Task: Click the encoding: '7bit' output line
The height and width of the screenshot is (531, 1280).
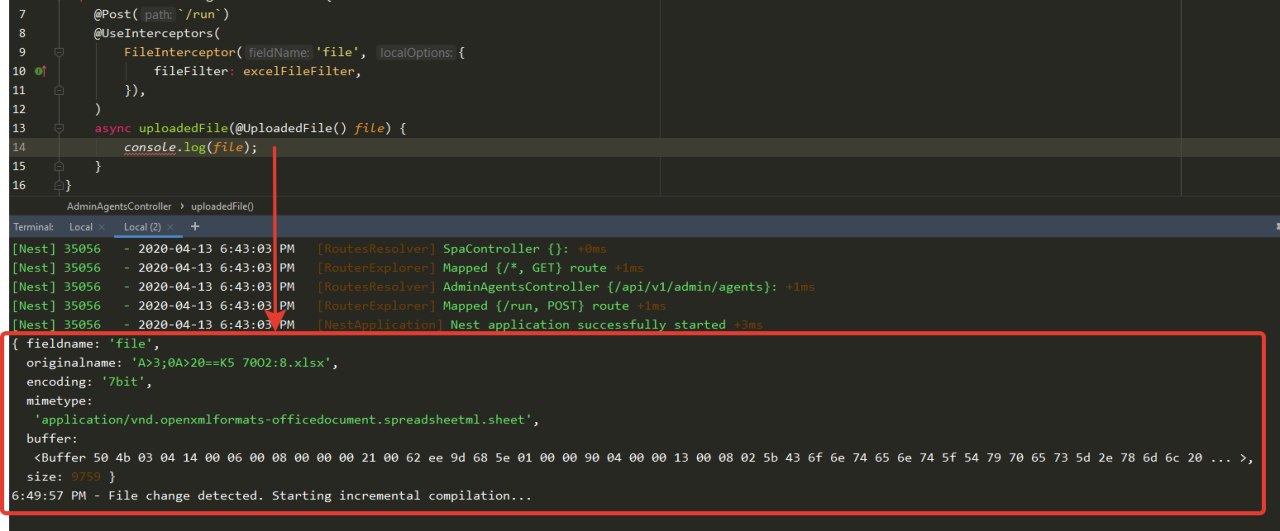Action: (87, 382)
